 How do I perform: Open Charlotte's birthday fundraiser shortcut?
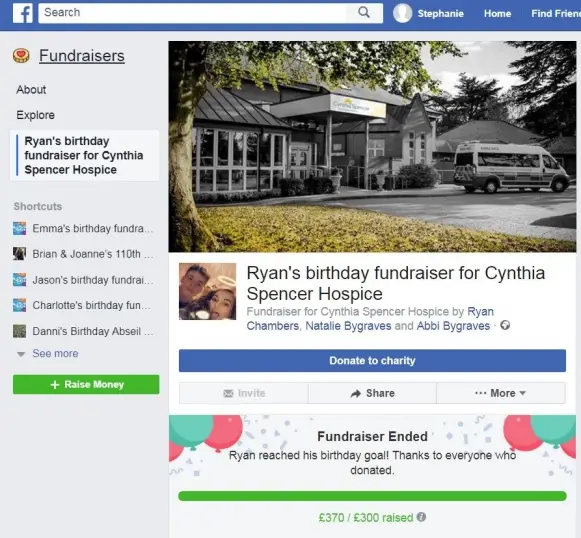point(92,305)
